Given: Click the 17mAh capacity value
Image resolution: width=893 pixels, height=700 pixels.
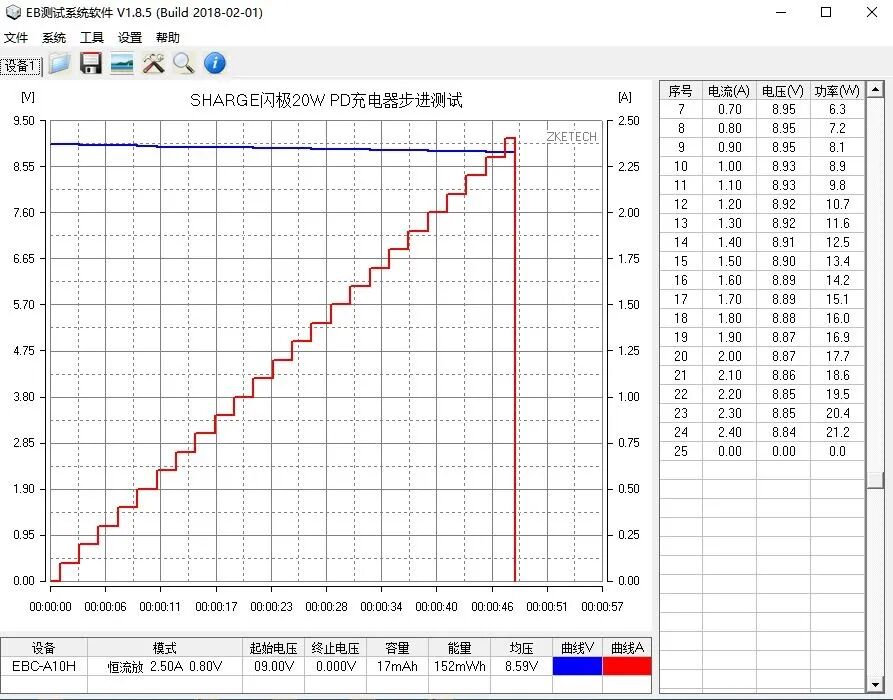Looking at the screenshot, I should (398, 666).
